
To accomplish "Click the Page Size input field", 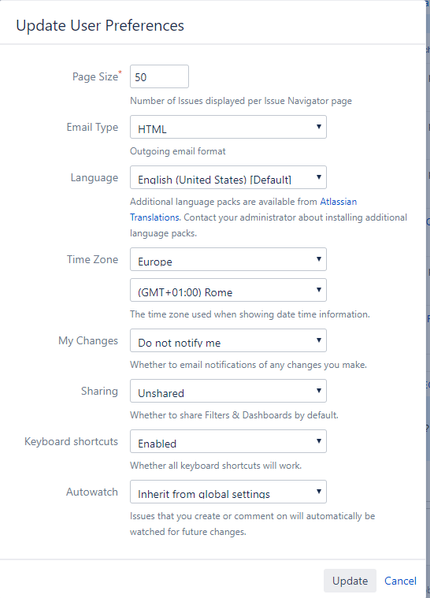I will click(159, 77).
